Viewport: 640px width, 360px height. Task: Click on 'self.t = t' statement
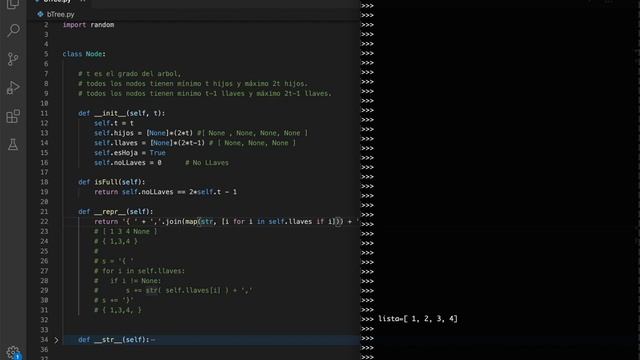pos(114,123)
